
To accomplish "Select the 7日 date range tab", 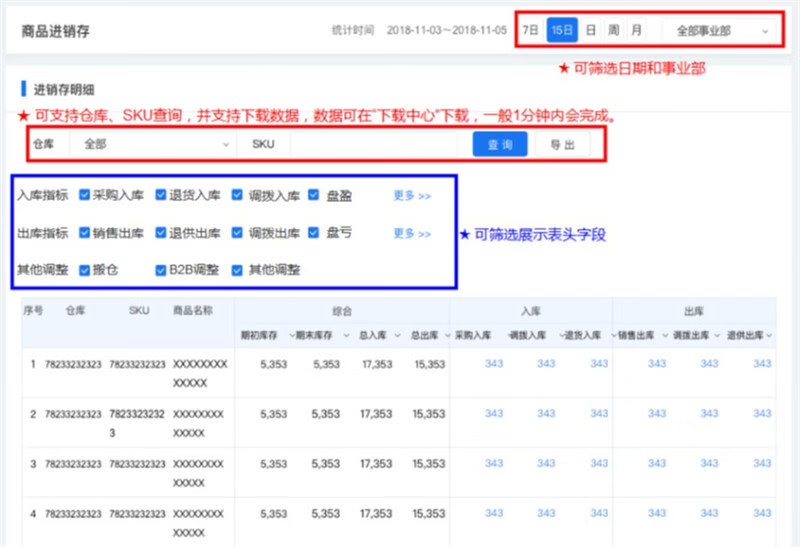I will tap(530, 31).
